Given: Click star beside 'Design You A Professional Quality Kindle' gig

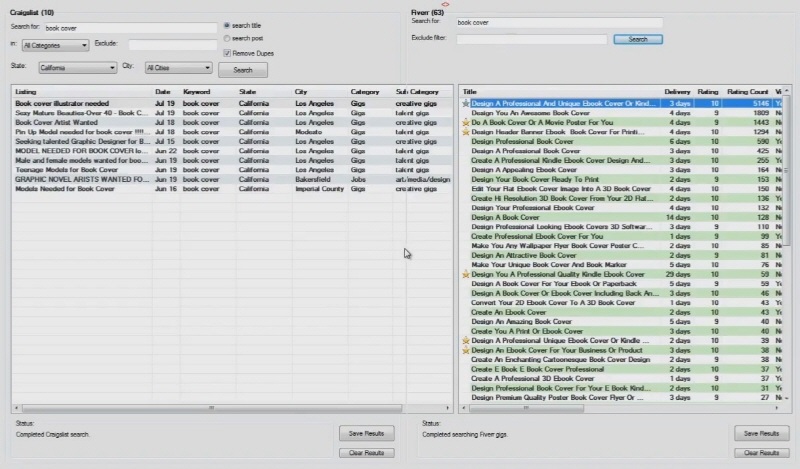Looking at the screenshot, I should (x=466, y=274).
